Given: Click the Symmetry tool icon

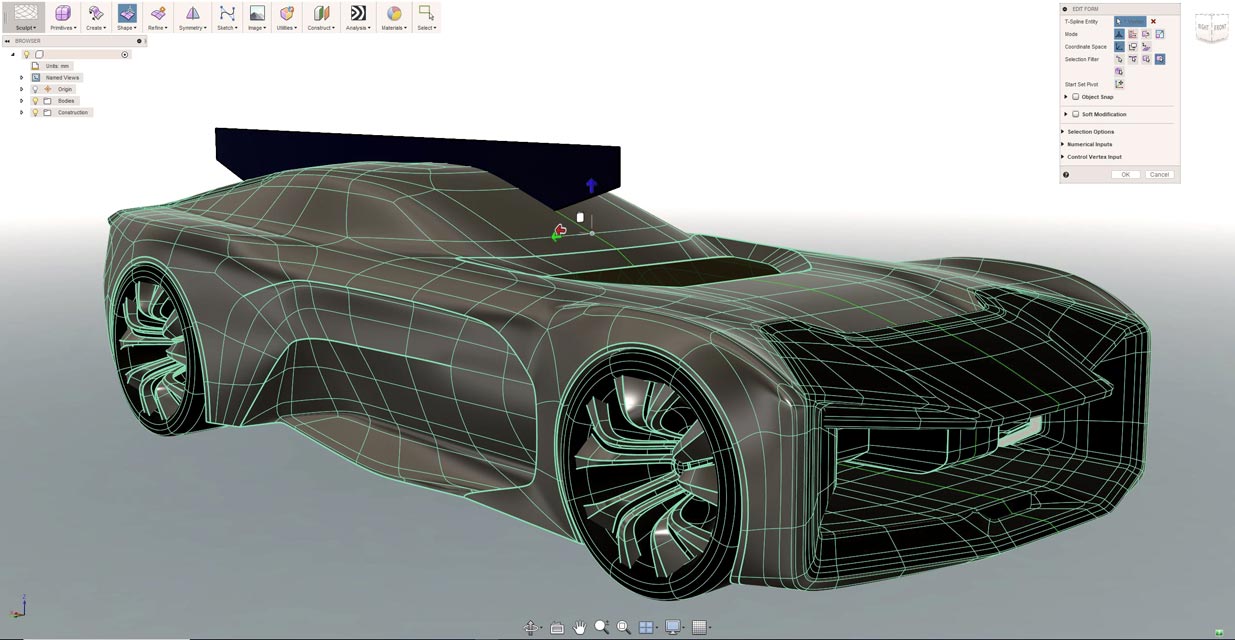Looking at the screenshot, I should click(192, 14).
